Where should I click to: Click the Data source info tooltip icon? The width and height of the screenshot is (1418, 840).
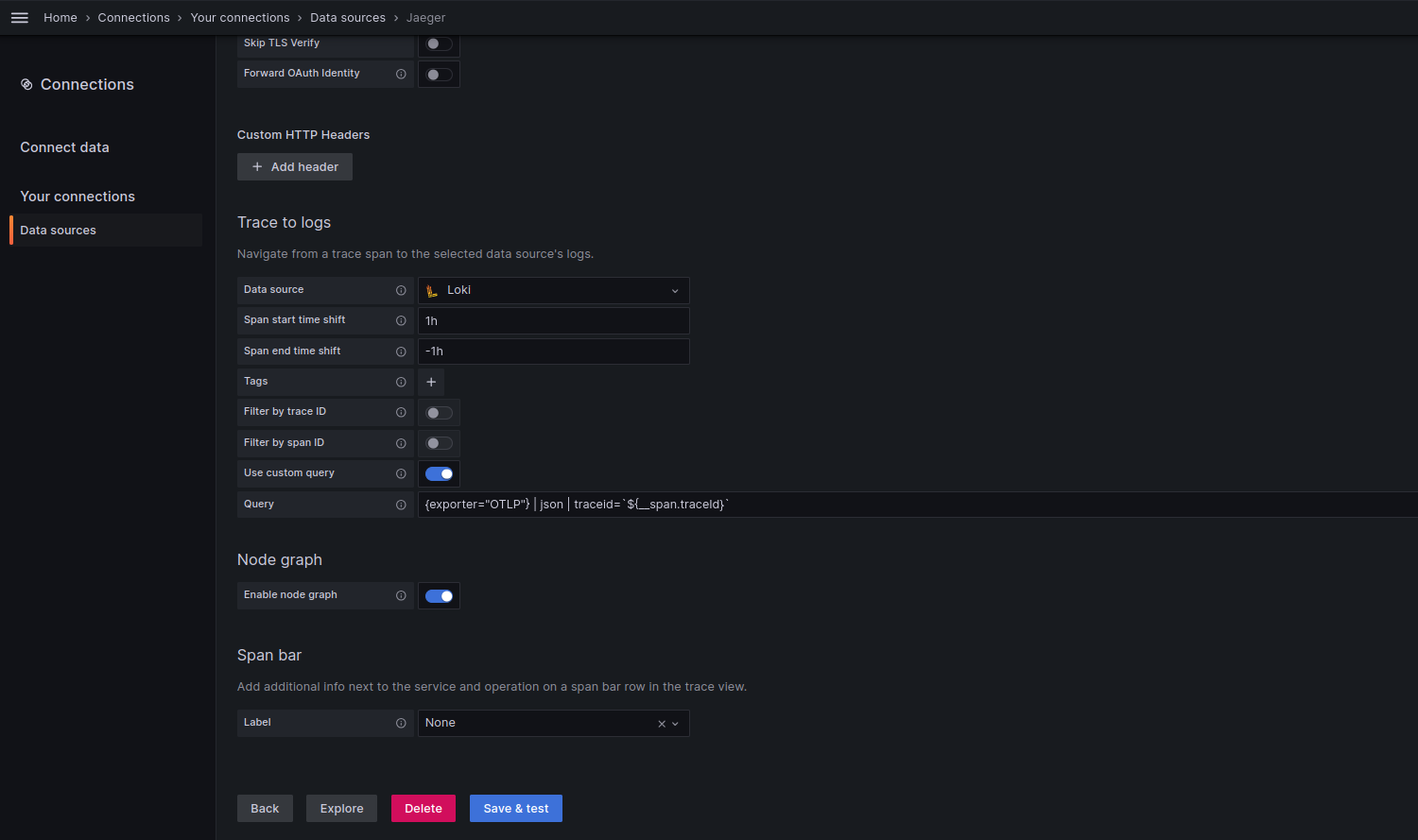pyautogui.click(x=401, y=290)
